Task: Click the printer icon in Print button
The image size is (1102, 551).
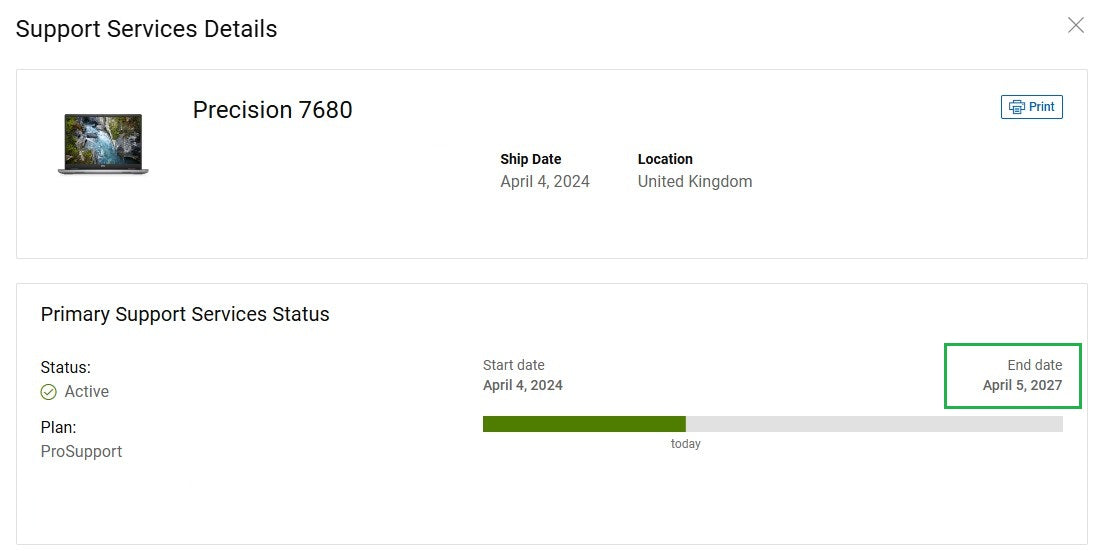Action: tap(1016, 107)
